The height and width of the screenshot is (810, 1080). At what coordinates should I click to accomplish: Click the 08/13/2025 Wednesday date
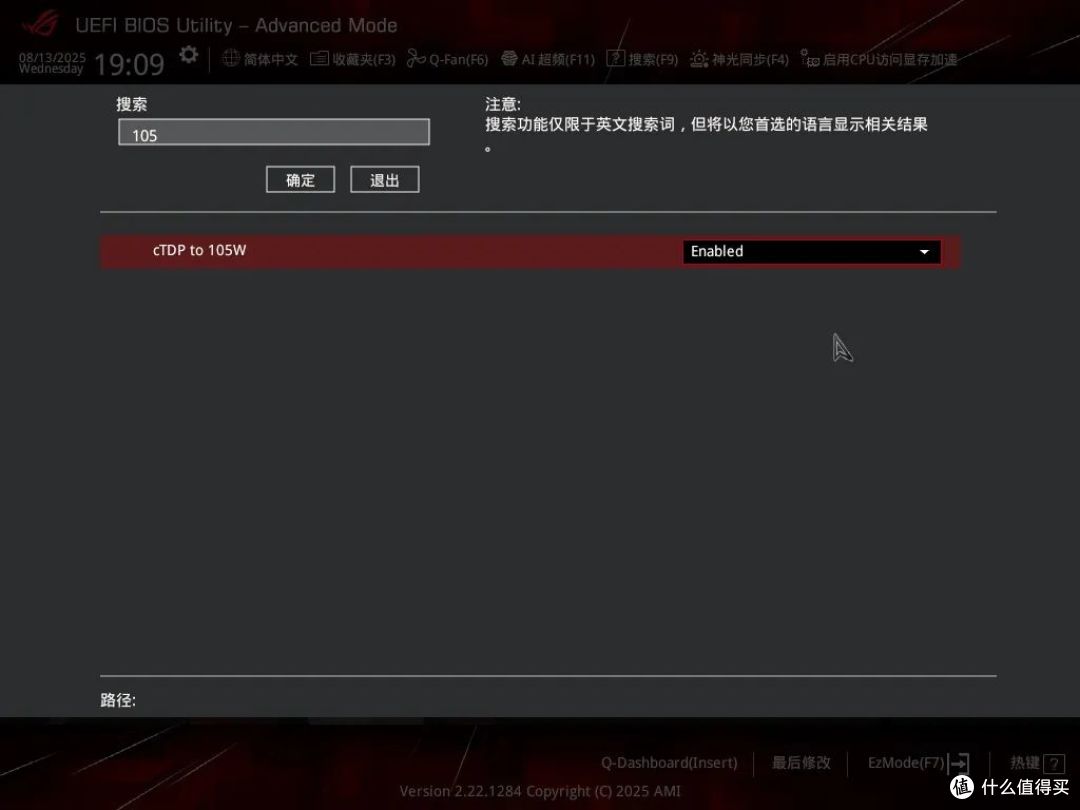tap(52, 63)
